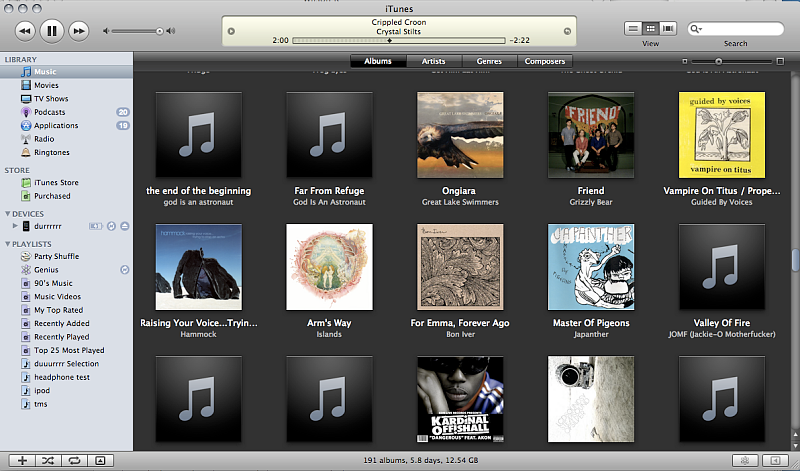Screen dimensions: 800x471
Task: Eject the durrrrr device
Action: click(x=124, y=226)
